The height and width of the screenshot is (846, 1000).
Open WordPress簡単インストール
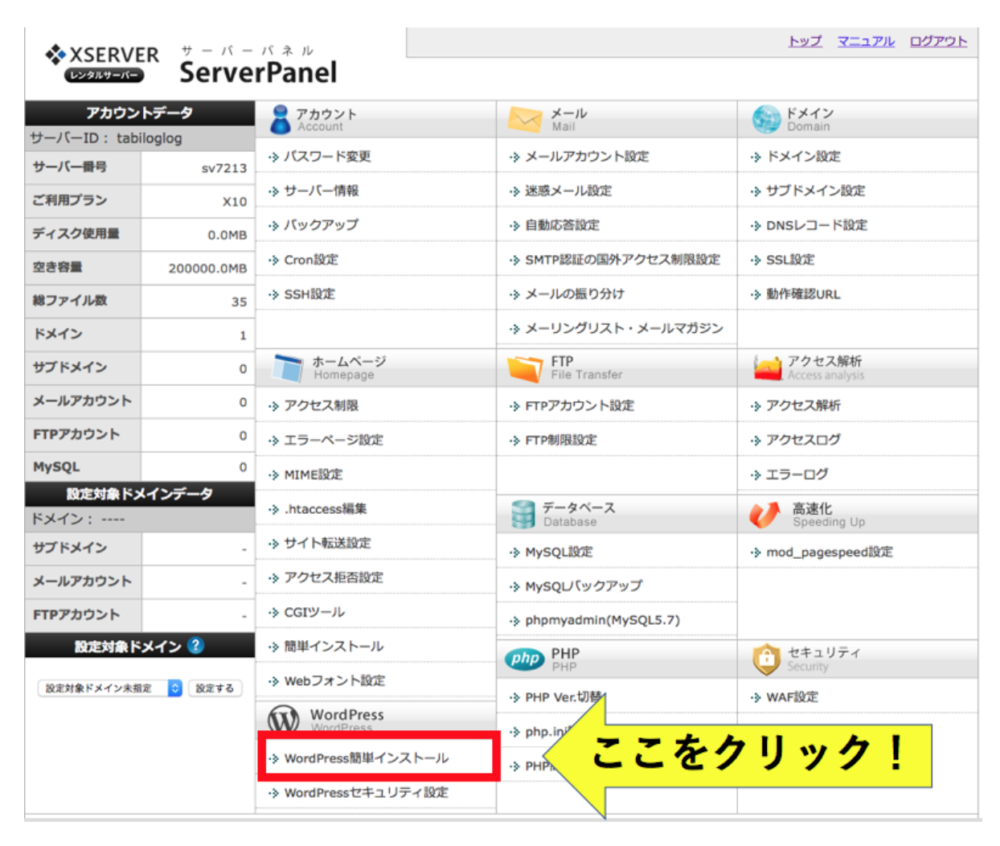(x=367, y=758)
